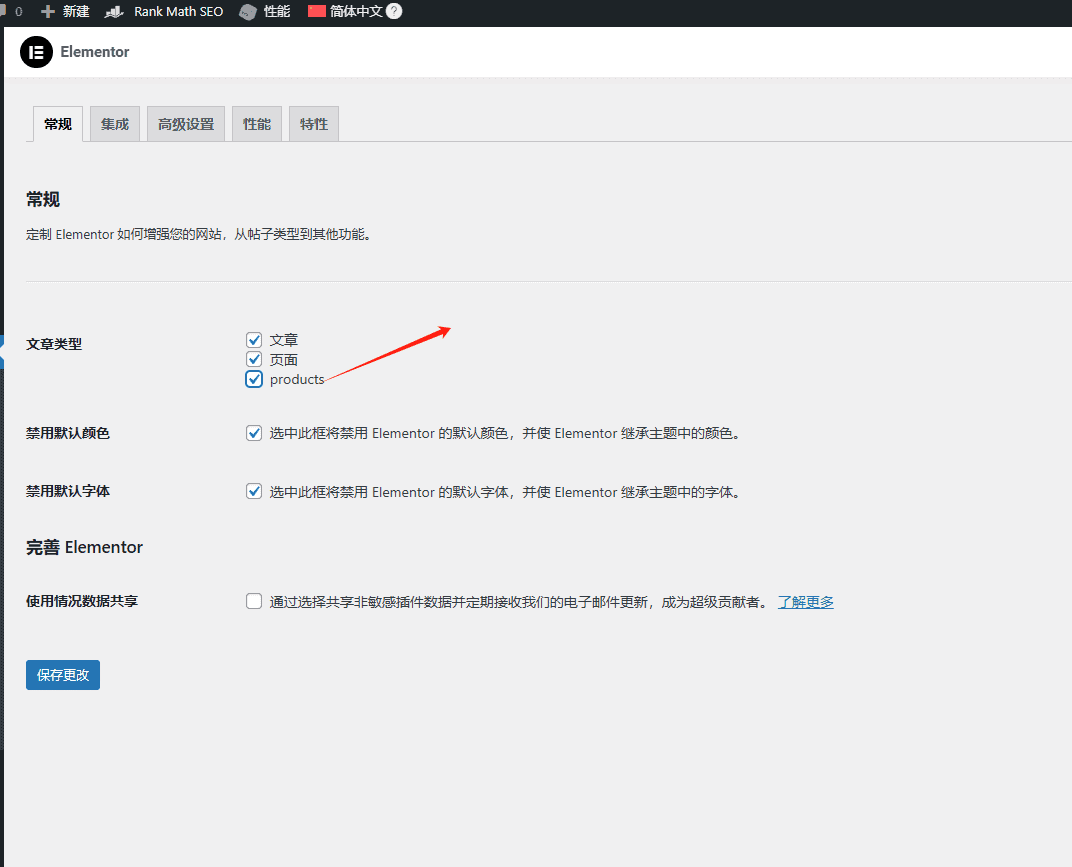1072x867 pixels.
Task: Click the Chinese flag language icon
Action: click(x=317, y=11)
